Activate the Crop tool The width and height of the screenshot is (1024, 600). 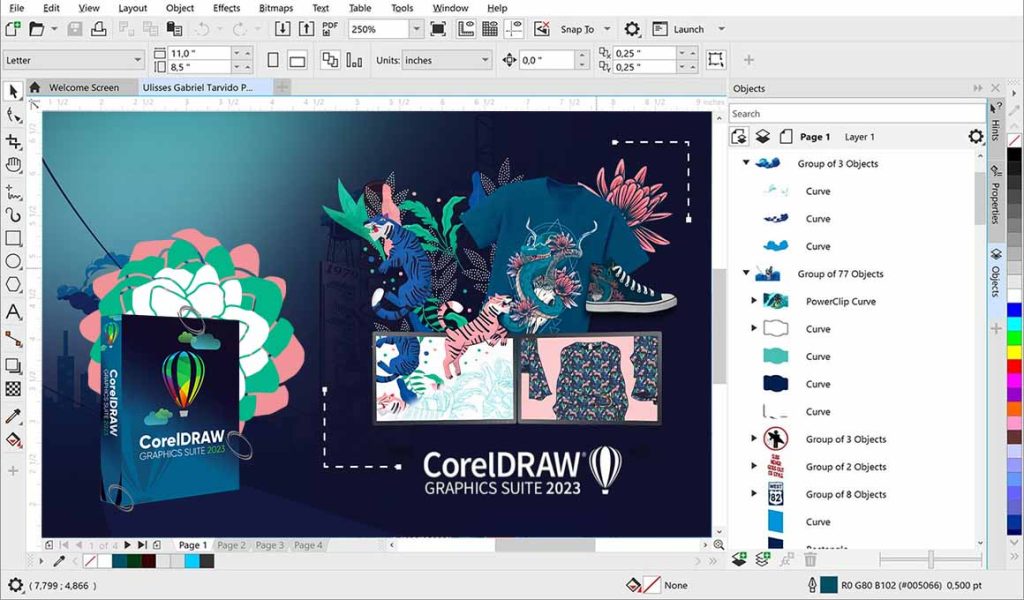[13, 141]
